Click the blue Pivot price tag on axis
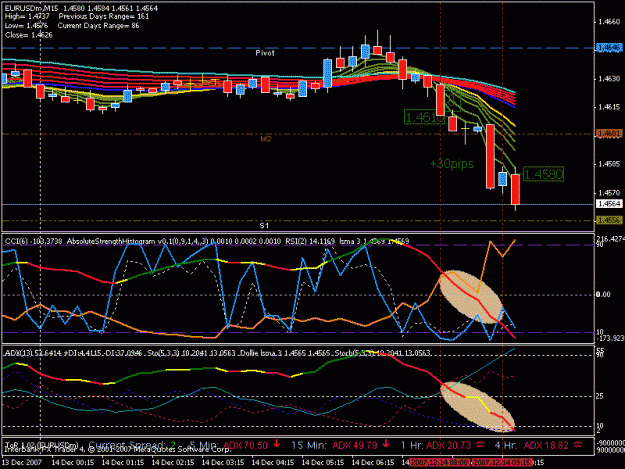 coord(609,48)
